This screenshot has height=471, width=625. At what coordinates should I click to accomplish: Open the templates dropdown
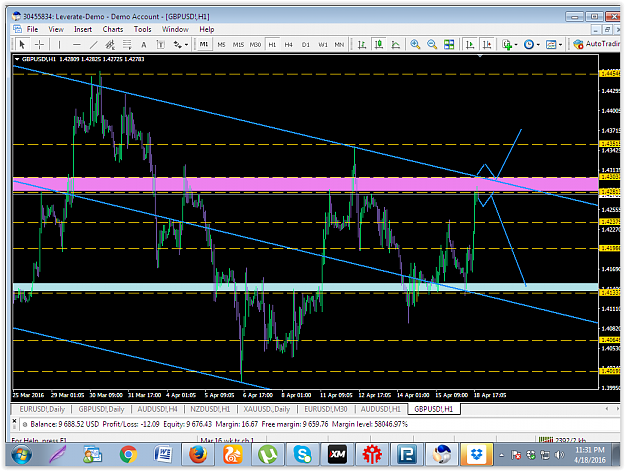(554, 45)
